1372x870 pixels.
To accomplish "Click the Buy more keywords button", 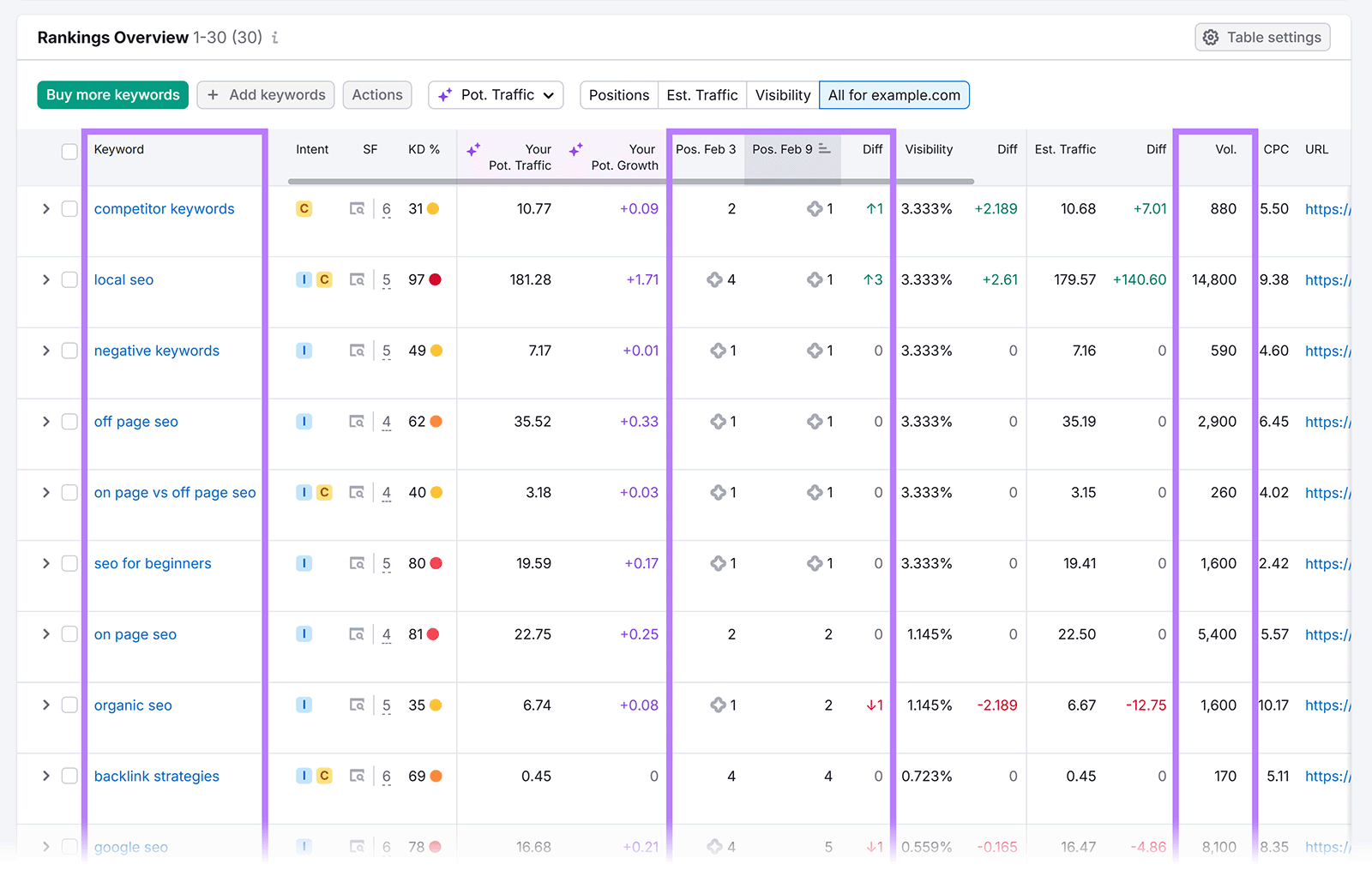I will [112, 94].
